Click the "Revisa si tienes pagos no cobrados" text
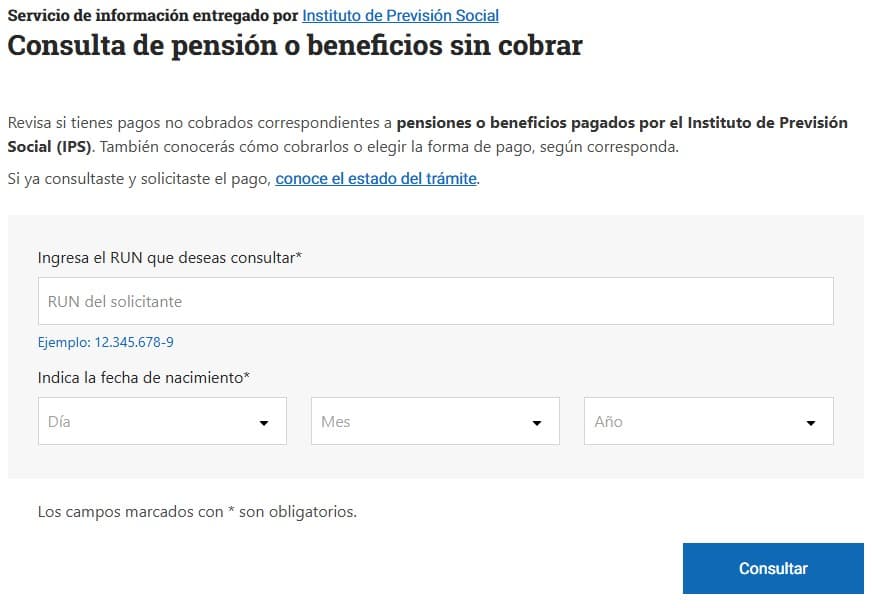Image resolution: width=872 pixels, height=608 pixels. (x=200, y=123)
